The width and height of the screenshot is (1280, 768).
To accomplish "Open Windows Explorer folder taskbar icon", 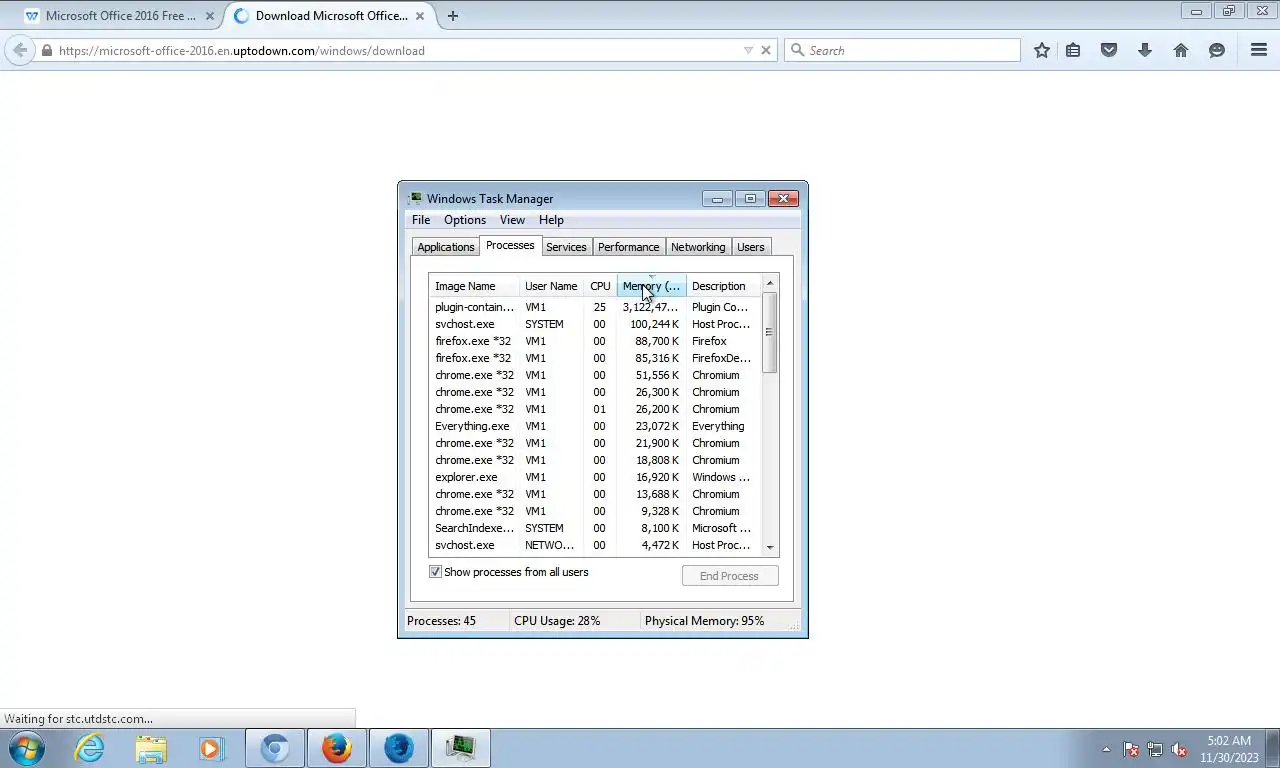I will 151,748.
